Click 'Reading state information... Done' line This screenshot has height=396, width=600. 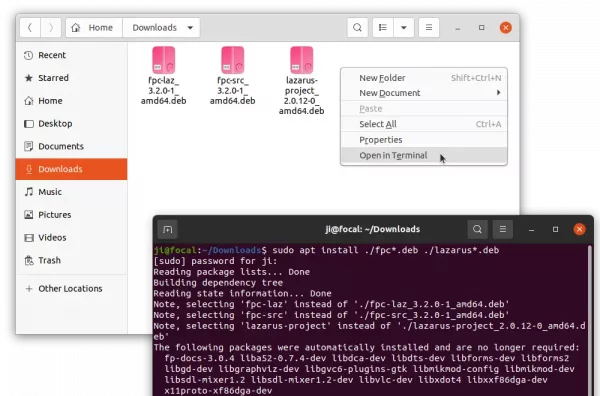click(242, 293)
